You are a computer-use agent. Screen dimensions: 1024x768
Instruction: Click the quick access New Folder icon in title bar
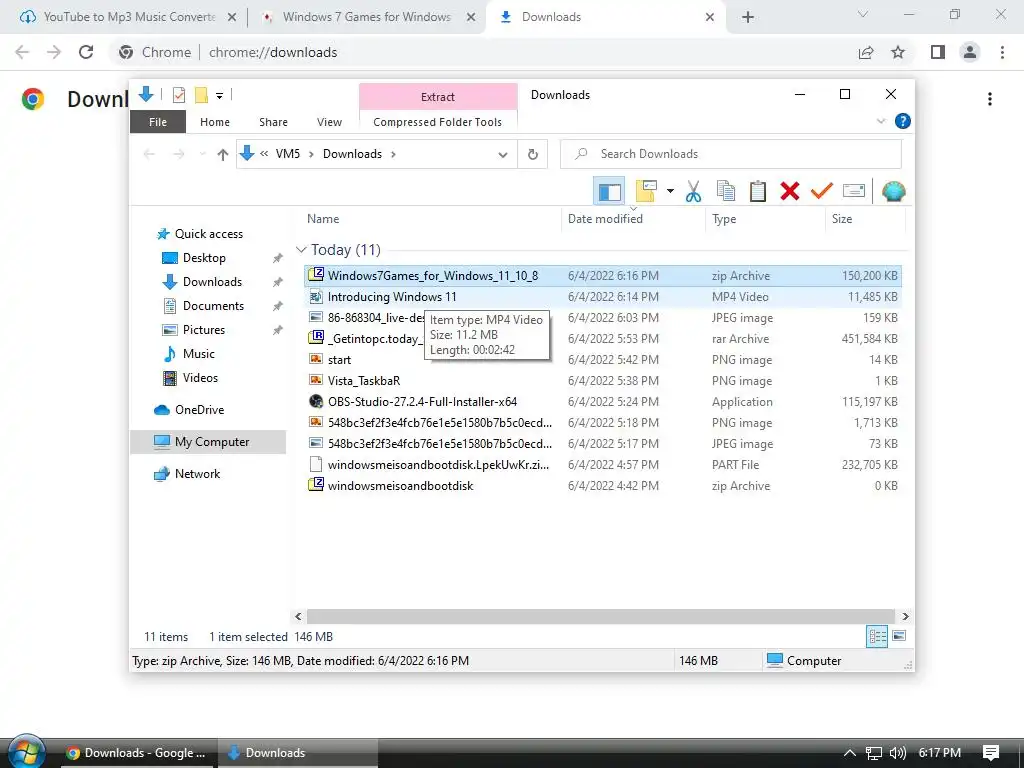[x=201, y=95]
